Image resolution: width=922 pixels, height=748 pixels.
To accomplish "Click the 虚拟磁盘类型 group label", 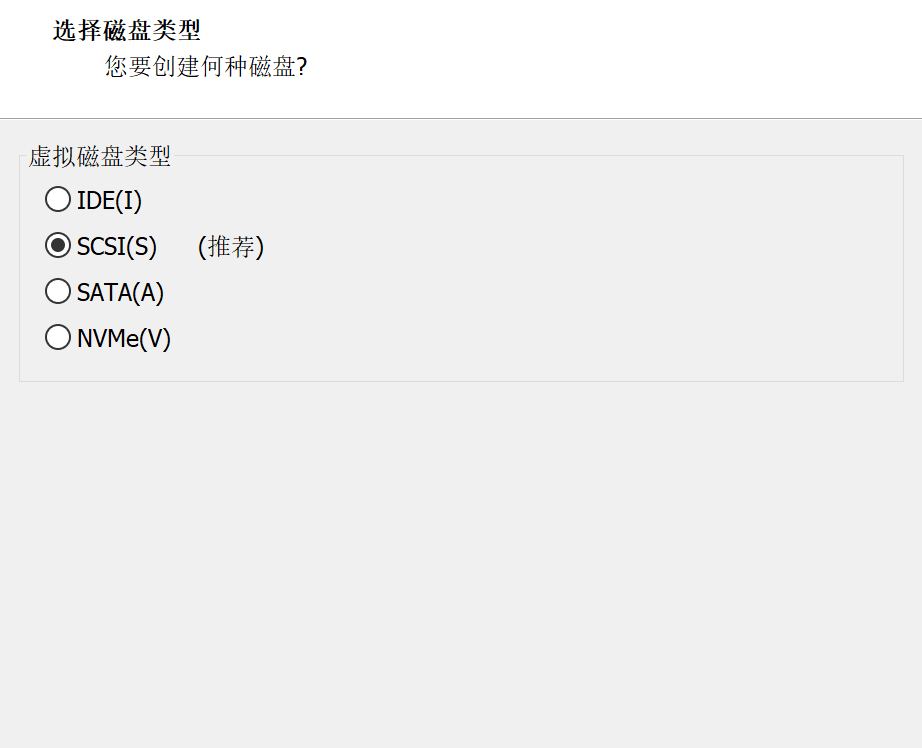I will pyautogui.click(x=99, y=156).
